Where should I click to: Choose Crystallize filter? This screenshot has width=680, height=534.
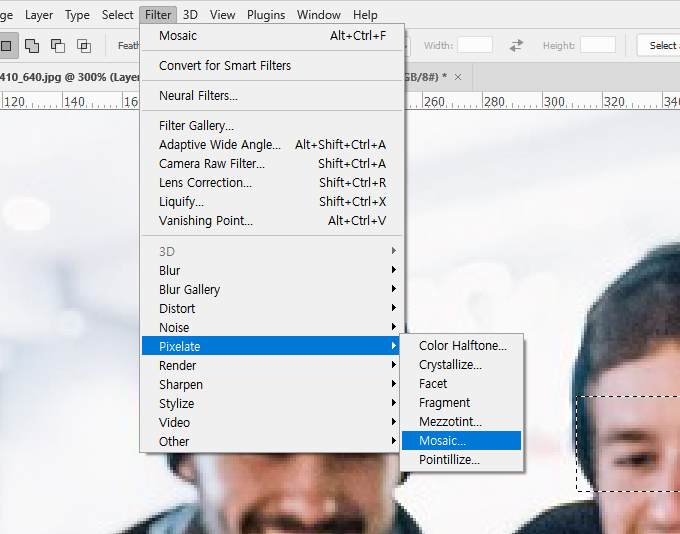[x=461, y=365]
